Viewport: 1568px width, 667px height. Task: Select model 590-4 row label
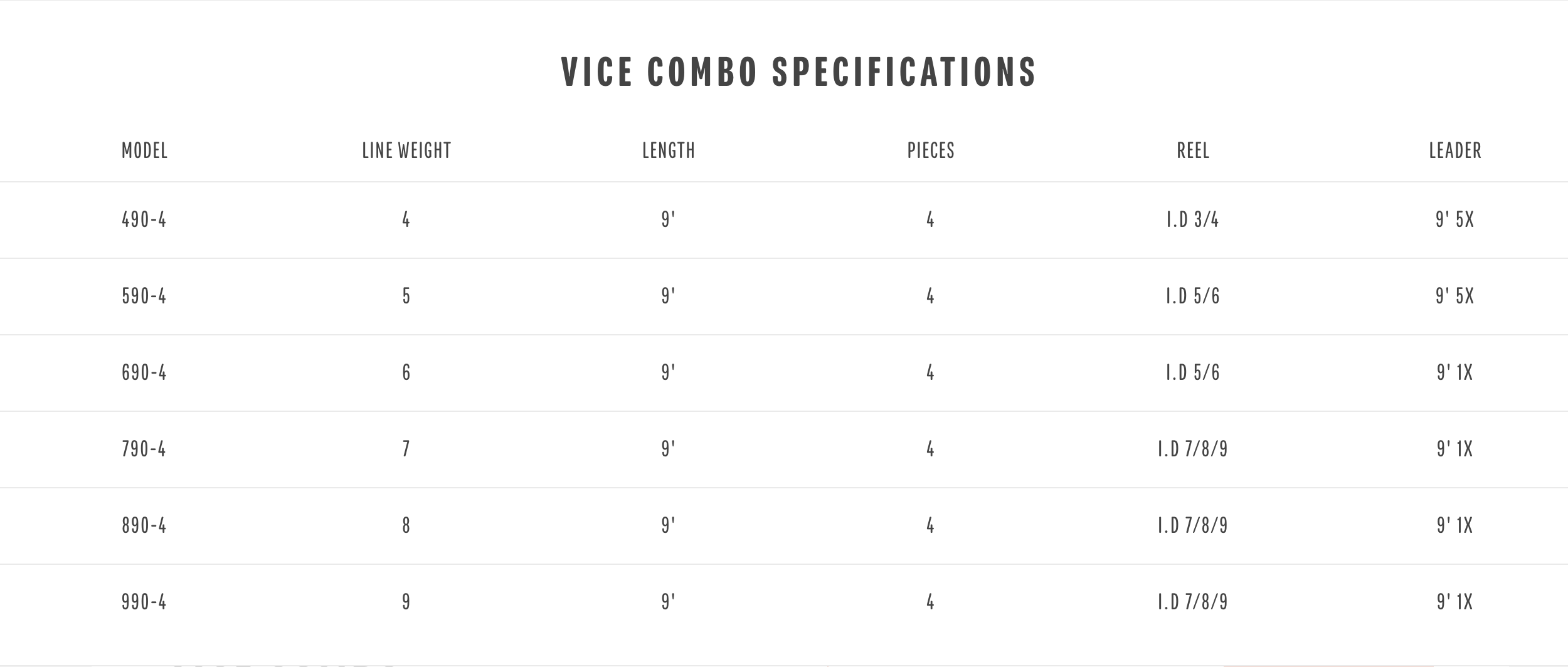[144, 296]
